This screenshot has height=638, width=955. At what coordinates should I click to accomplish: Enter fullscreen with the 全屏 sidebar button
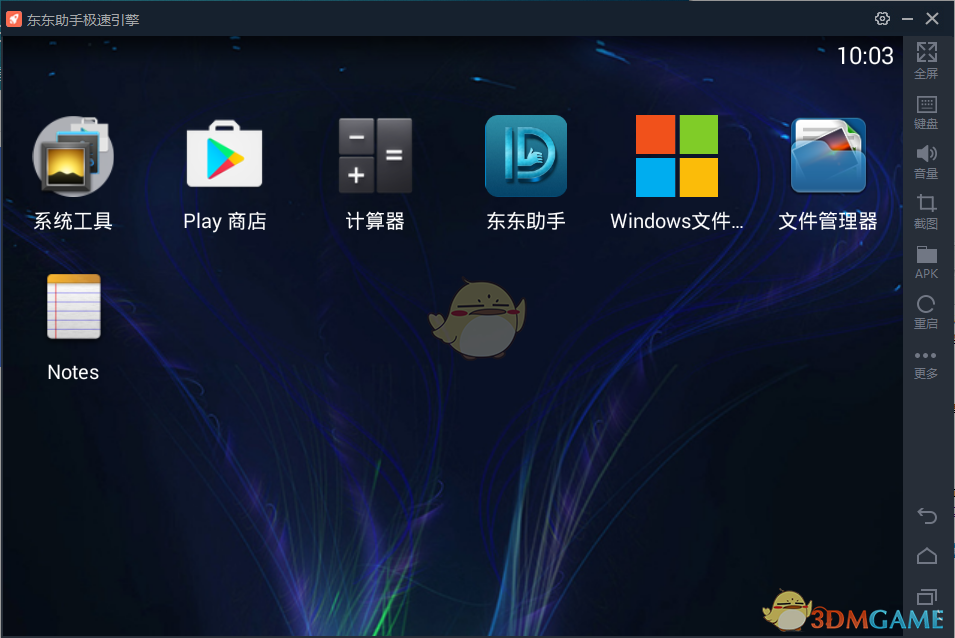[926, 60]
